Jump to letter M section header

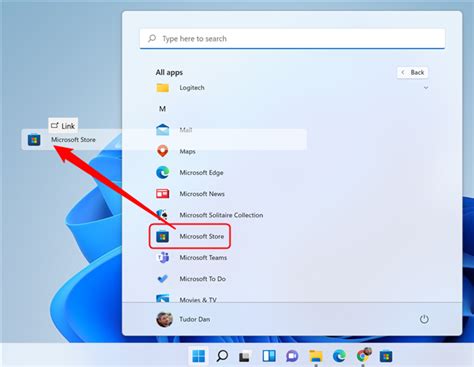162,109
